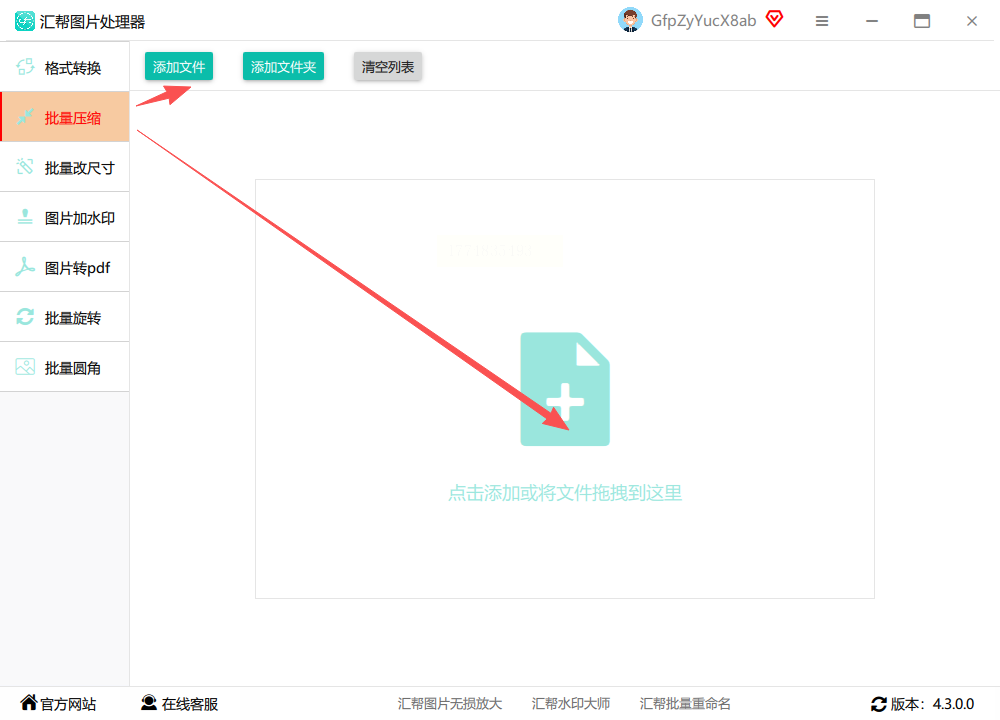Click the 点击添加或将文件拖拽到这里 text
The height and width of the screenshot is (720, 1000).
pyautogui.click(x=565, y=493)
